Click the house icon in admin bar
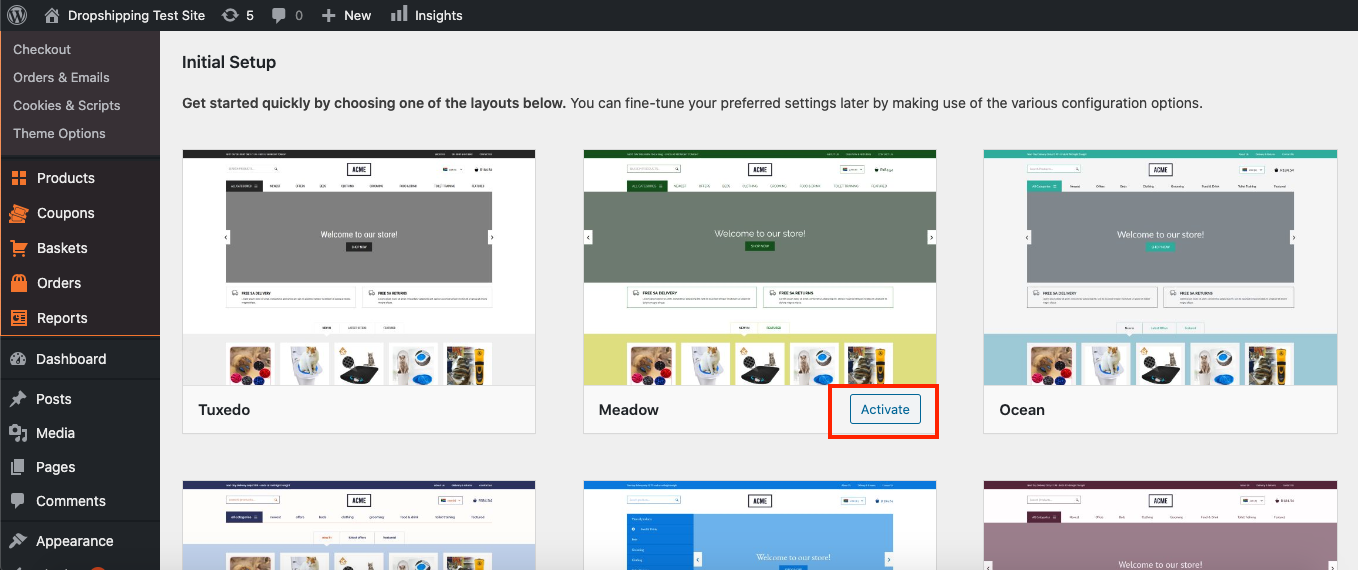The width and height of the screenshot is (1358, 570). (x=52, y=15)
